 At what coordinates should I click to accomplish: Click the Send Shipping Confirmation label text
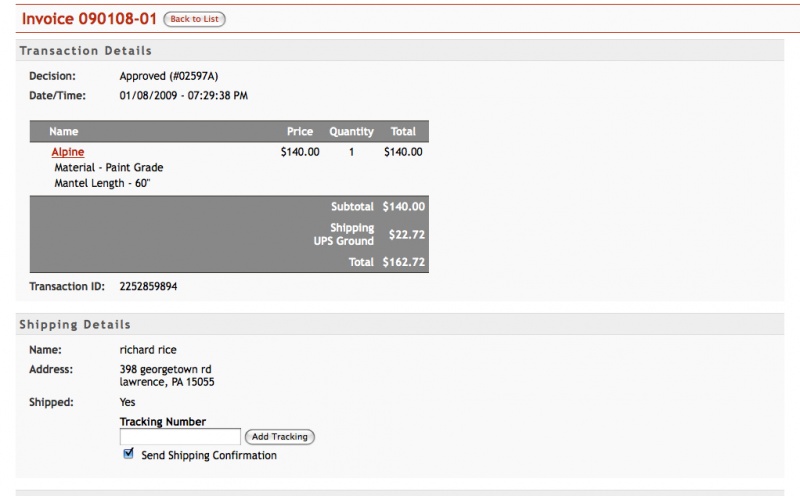click(x=209, y=455)
